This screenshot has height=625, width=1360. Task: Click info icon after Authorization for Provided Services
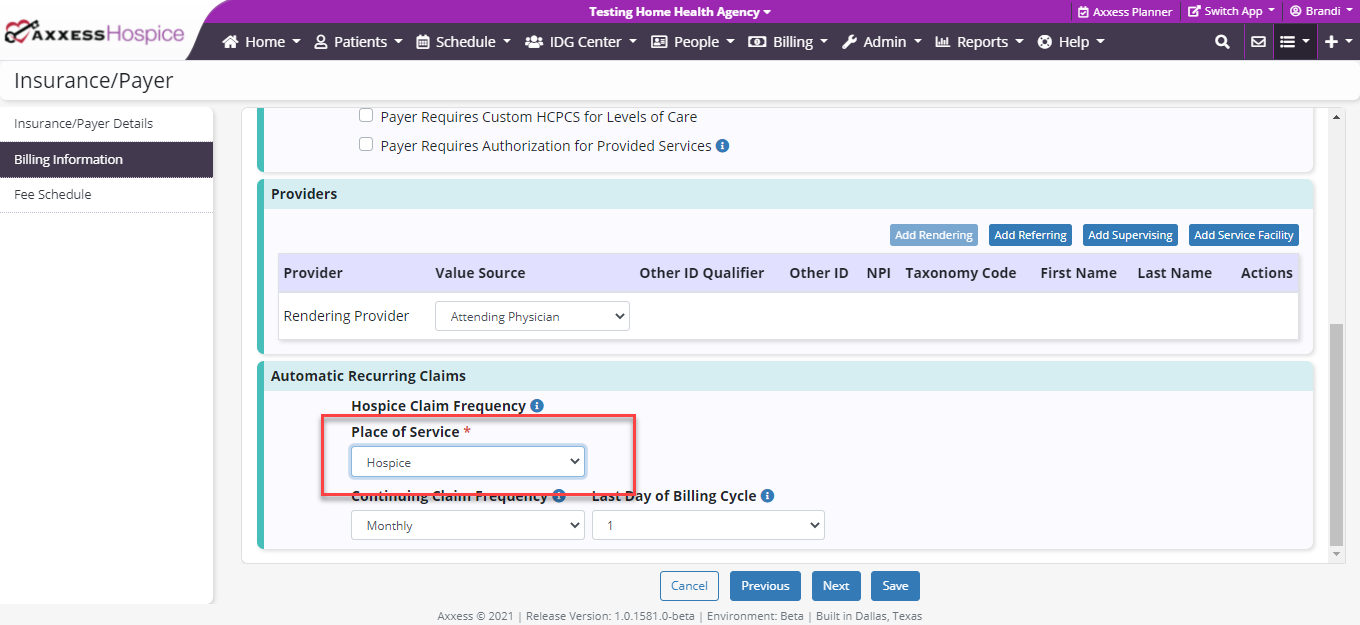(x=723, y=146)
